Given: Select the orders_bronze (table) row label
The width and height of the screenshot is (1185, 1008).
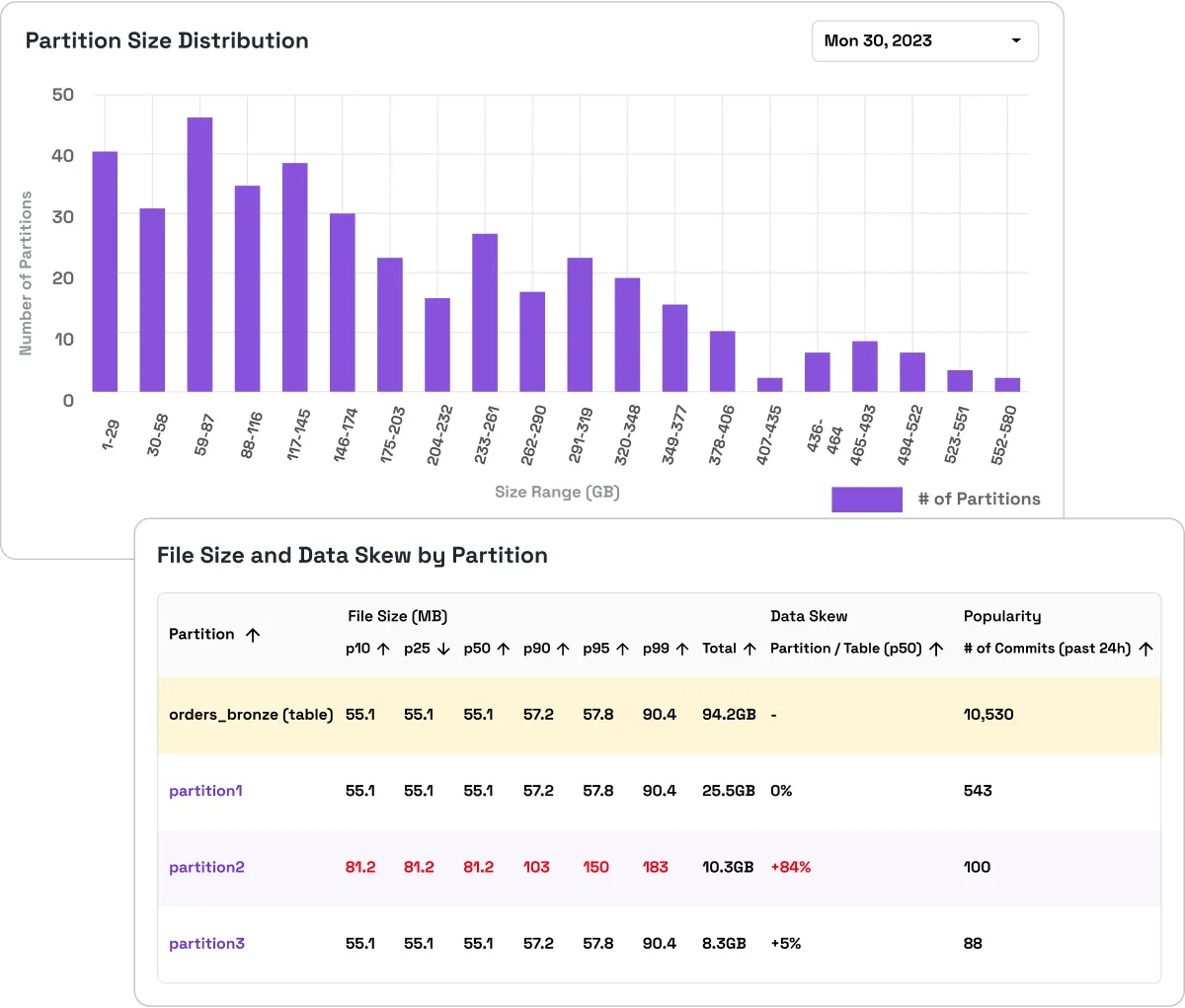Looking at the screenshot, I should (251, 715).
